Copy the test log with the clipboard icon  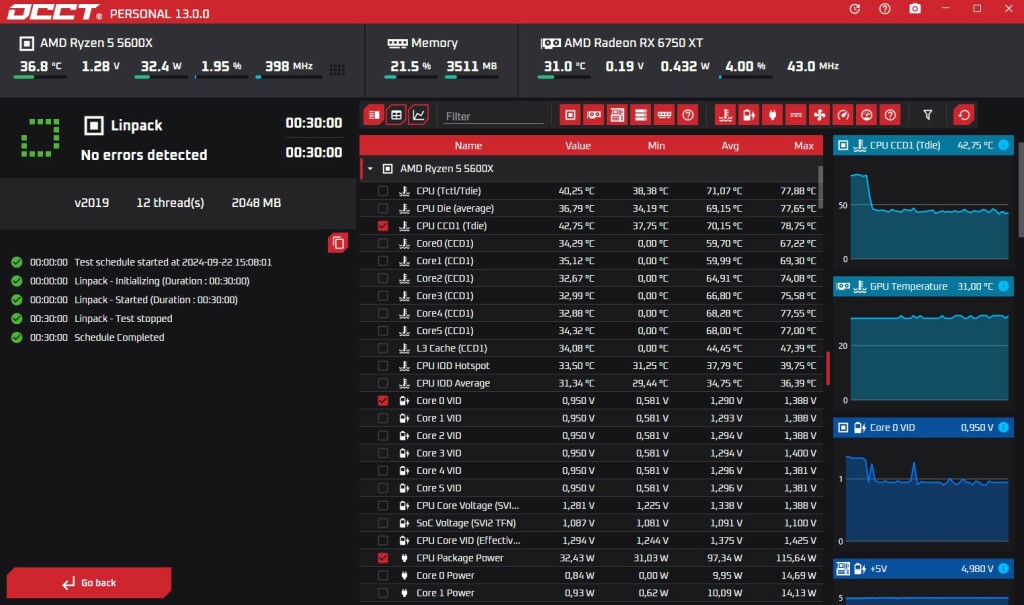(x=338, y=242)
